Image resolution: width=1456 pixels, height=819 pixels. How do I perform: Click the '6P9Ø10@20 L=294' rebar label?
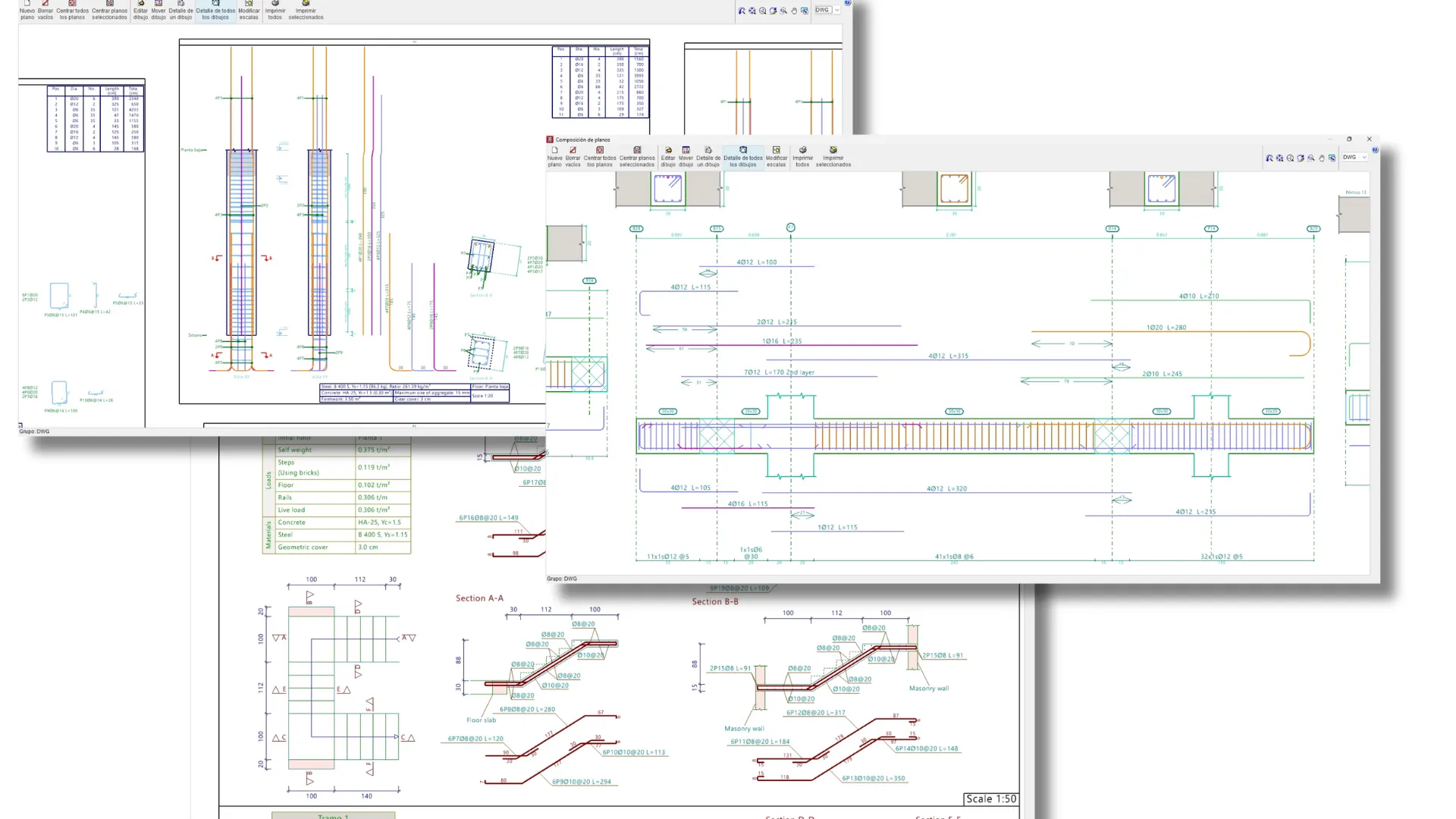coord(581,782)
